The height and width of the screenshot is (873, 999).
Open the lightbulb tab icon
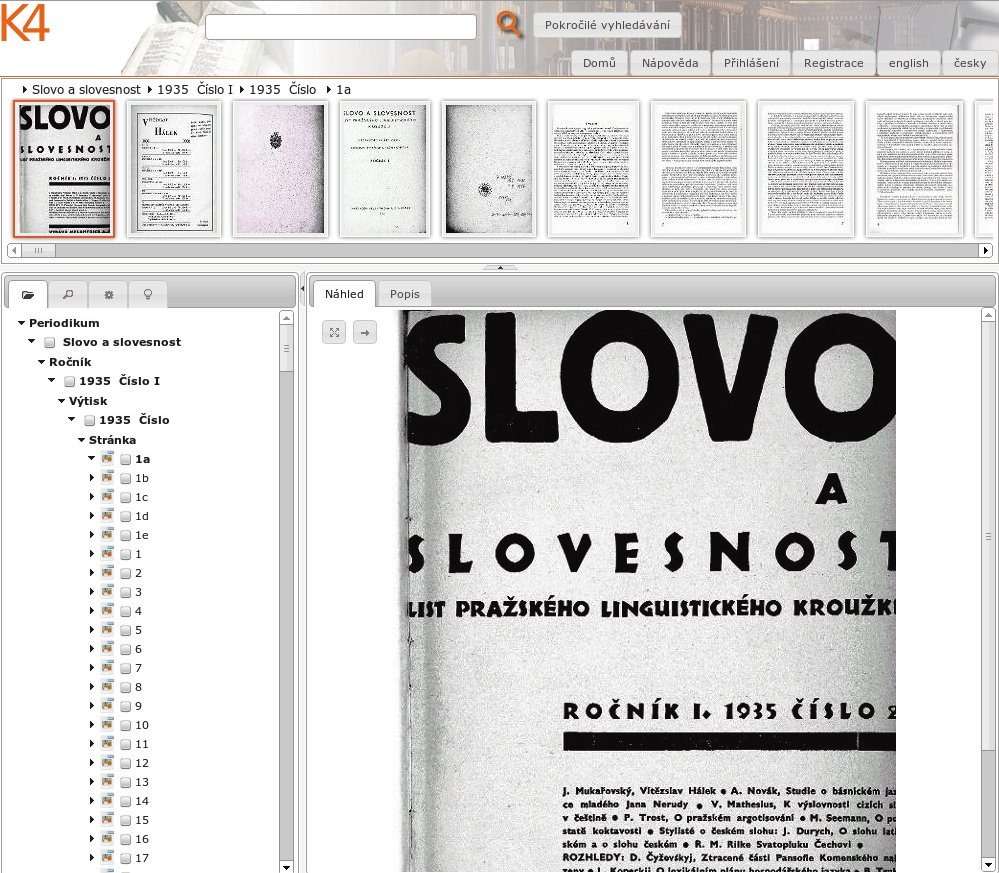click(148, 294)
